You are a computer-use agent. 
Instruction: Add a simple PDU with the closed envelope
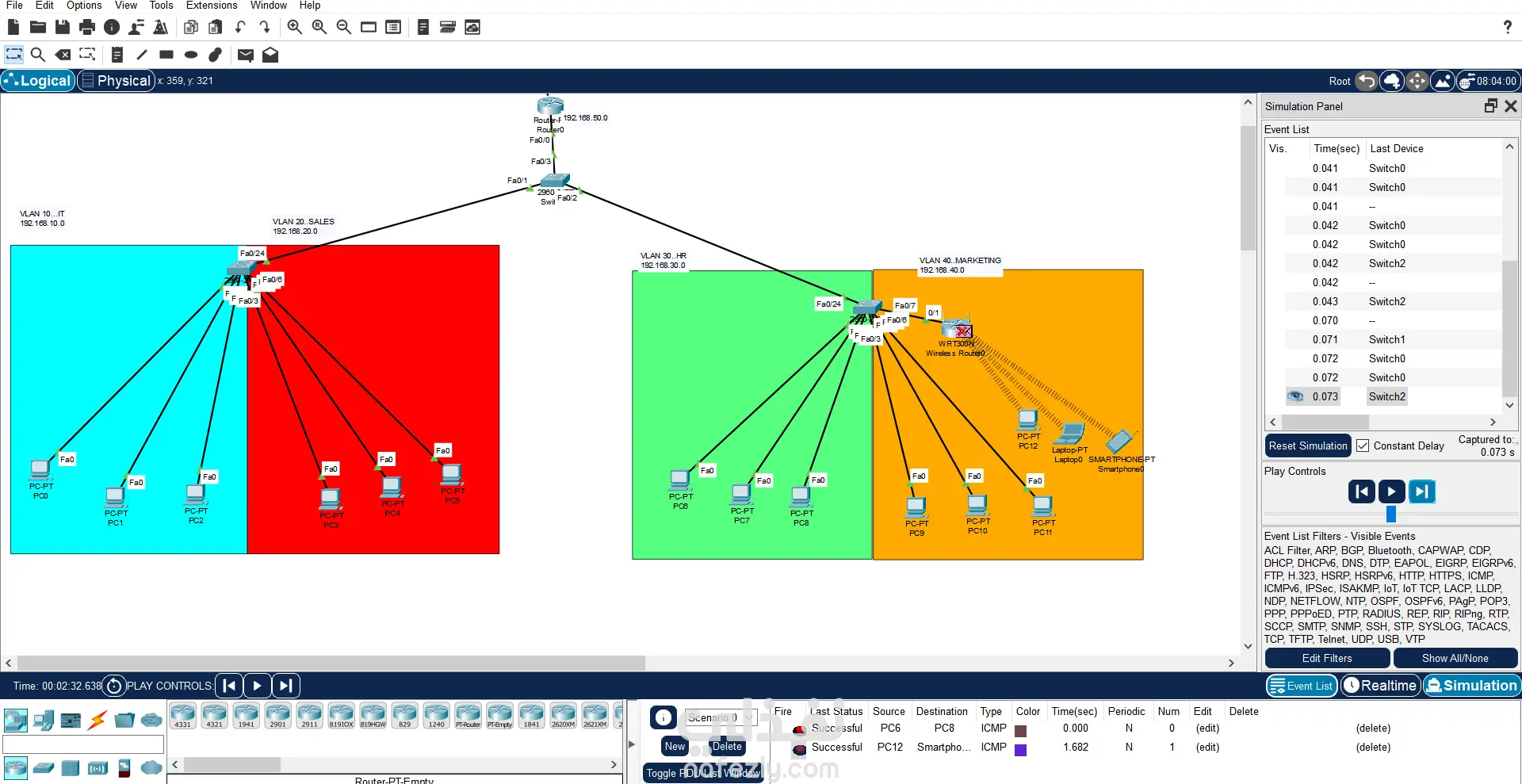click(246, 55)
